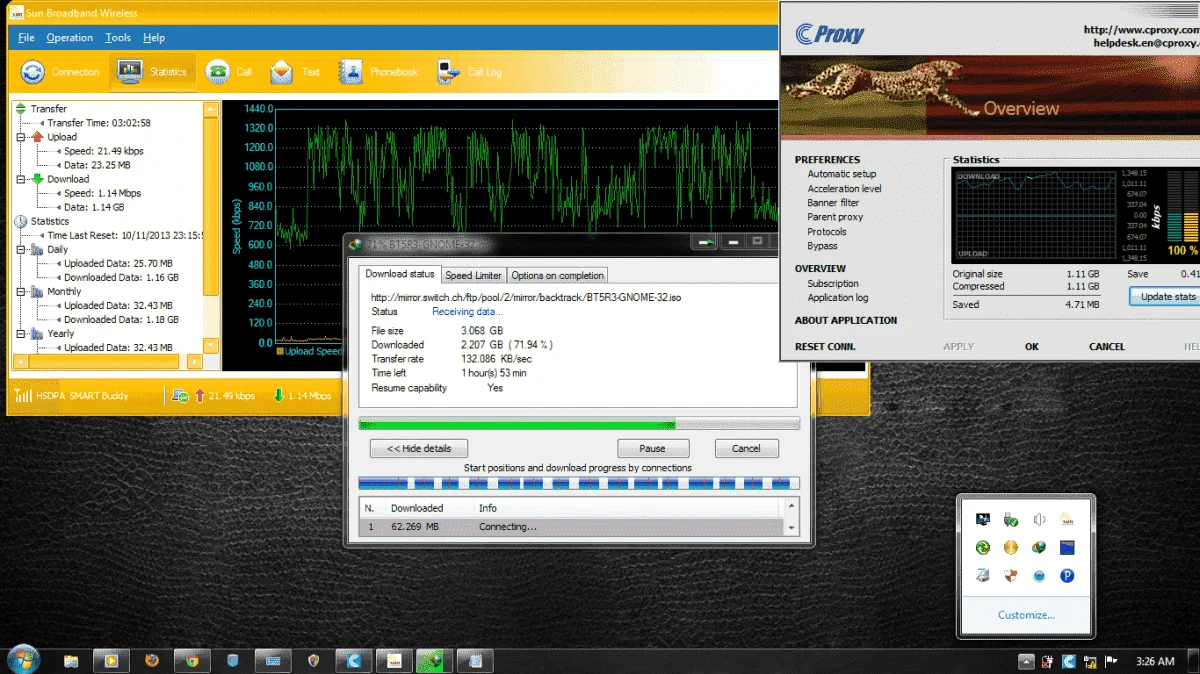This screenshot has height=674, width=1200.
Task: Open Banner filter preference
Action: point(833,203)
